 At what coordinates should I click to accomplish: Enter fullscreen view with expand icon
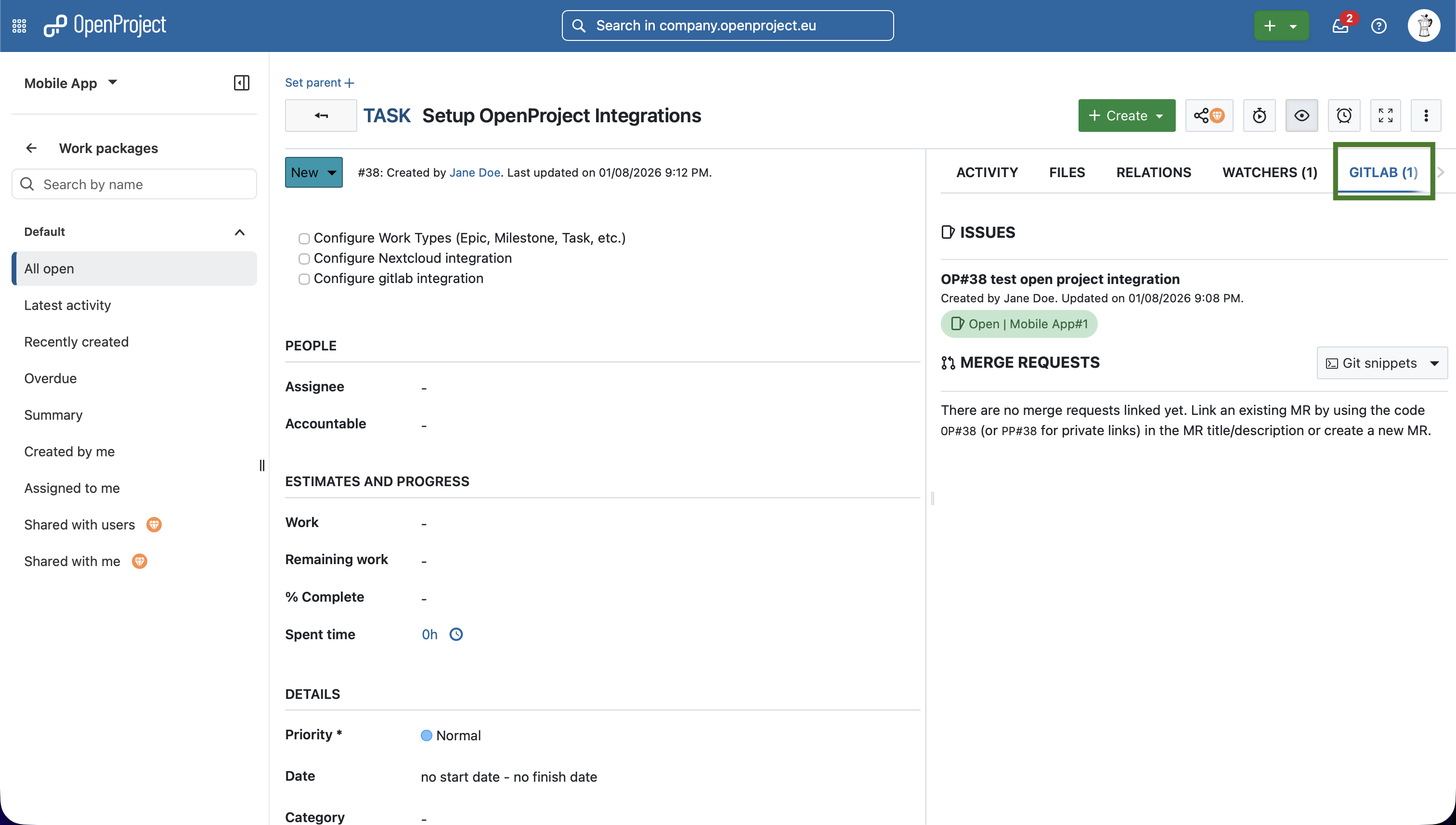tap(1386, 116)
